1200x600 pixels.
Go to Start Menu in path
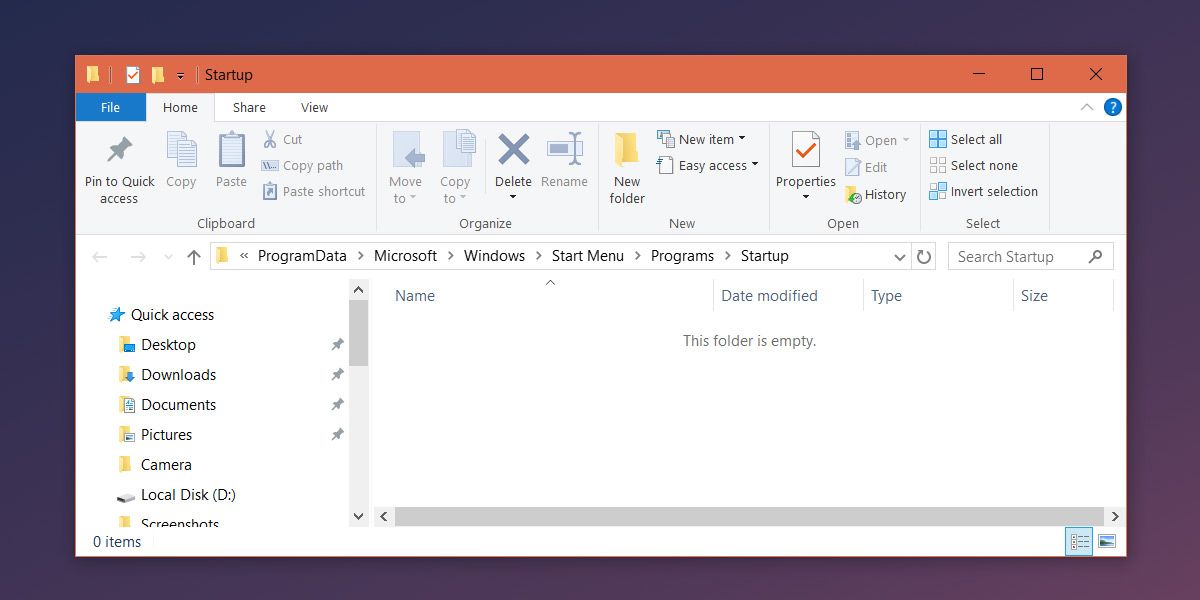587,256
